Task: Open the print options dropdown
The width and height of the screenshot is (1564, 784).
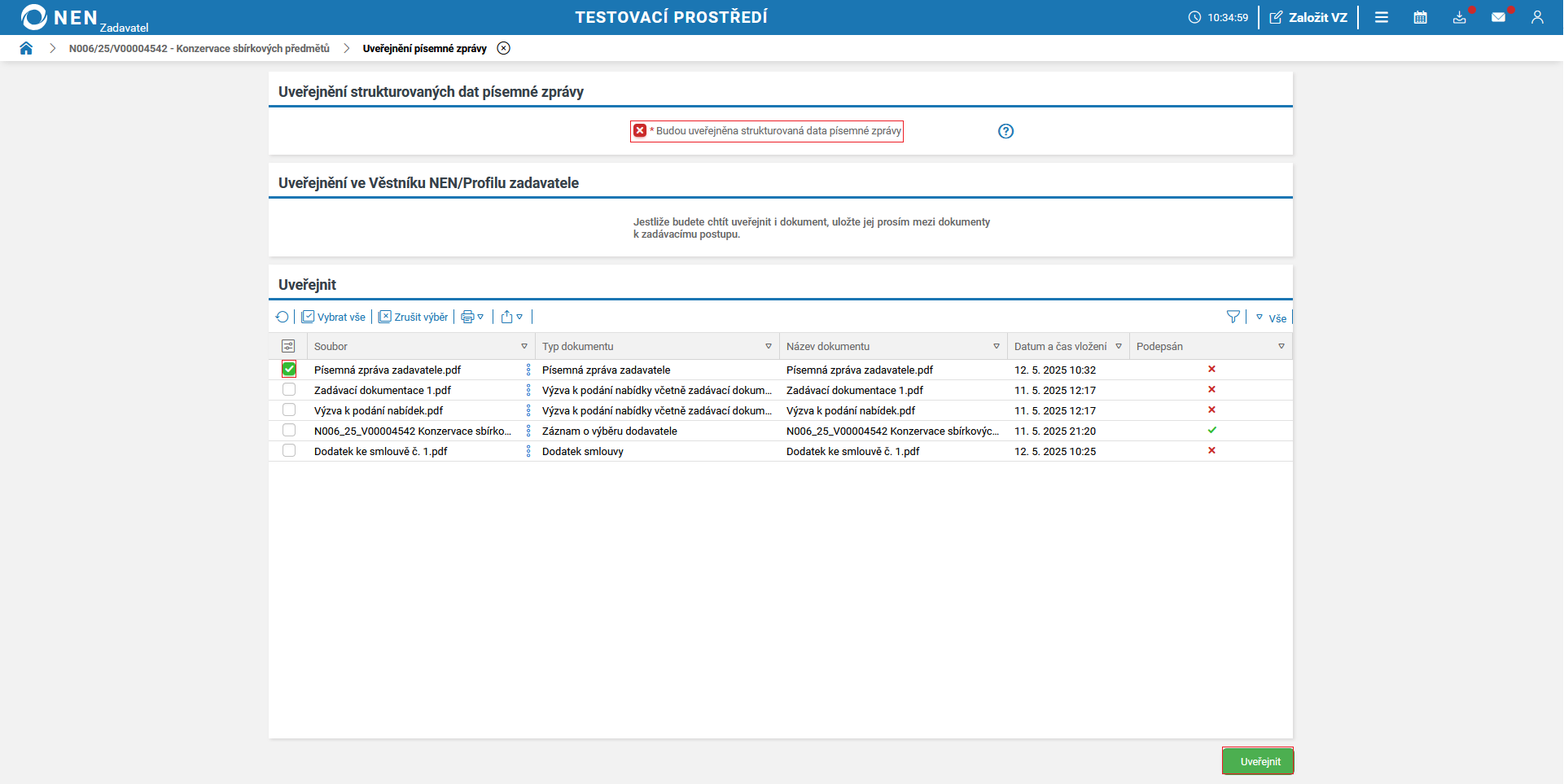Action: point(473,318)
